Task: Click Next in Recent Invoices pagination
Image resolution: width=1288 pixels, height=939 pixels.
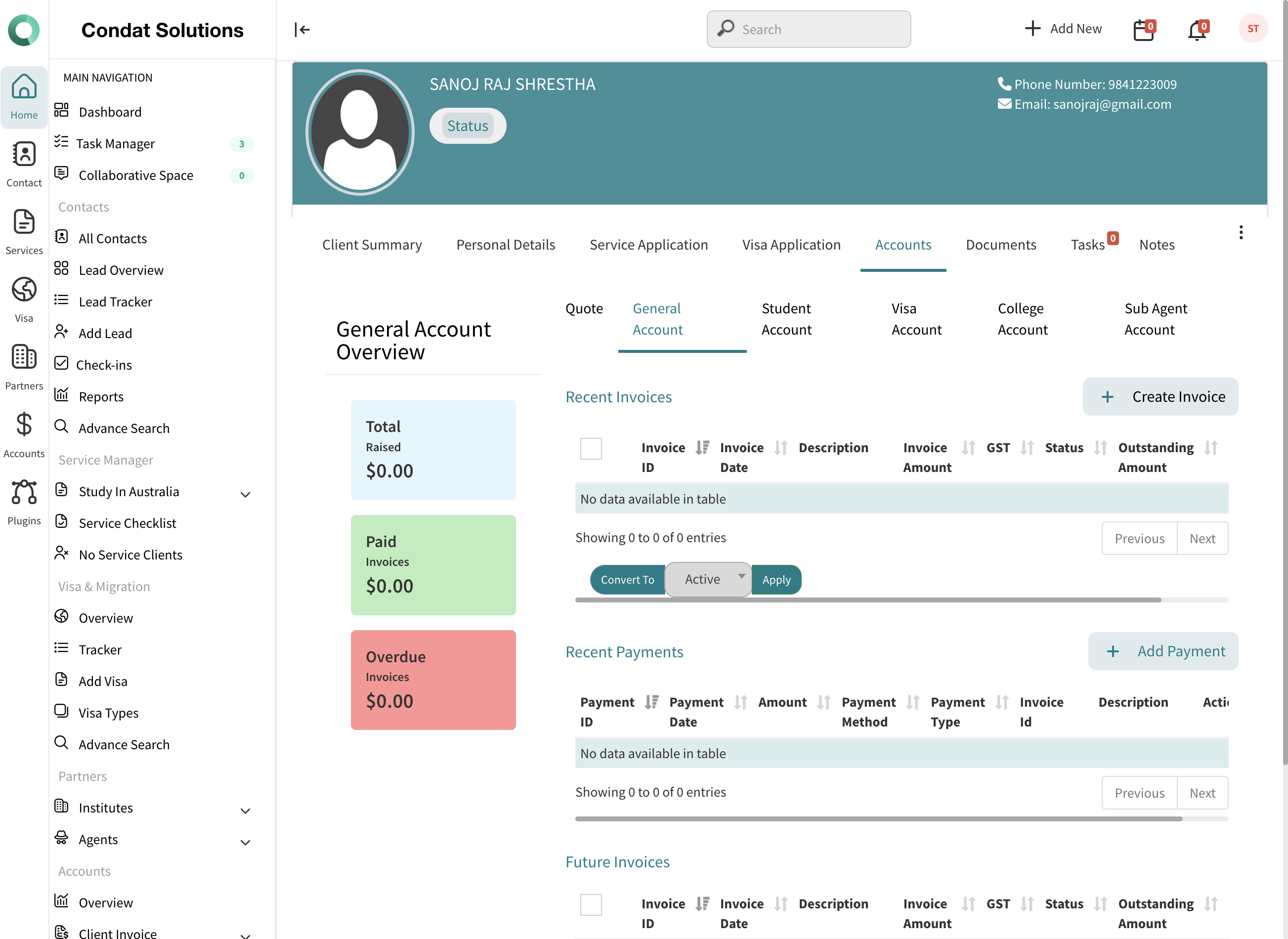Action: 1202,538
